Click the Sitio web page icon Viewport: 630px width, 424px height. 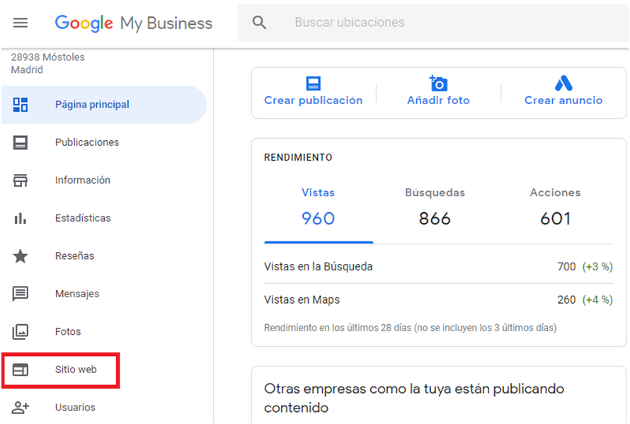pyautogui.click(x=20, y=370)
